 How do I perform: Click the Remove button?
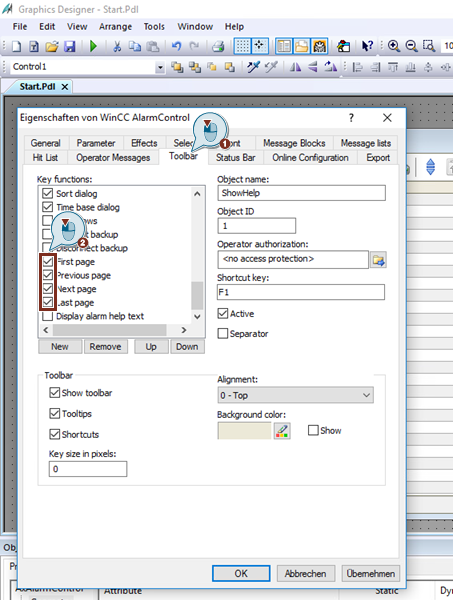106,346
